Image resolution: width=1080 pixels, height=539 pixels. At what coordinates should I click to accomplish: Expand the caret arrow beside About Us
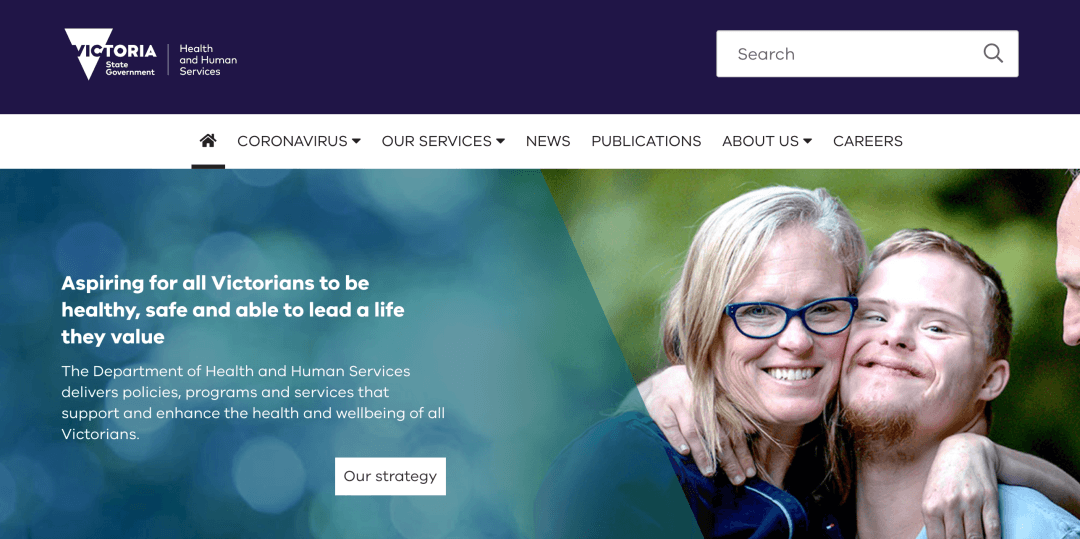click(807, 141)
